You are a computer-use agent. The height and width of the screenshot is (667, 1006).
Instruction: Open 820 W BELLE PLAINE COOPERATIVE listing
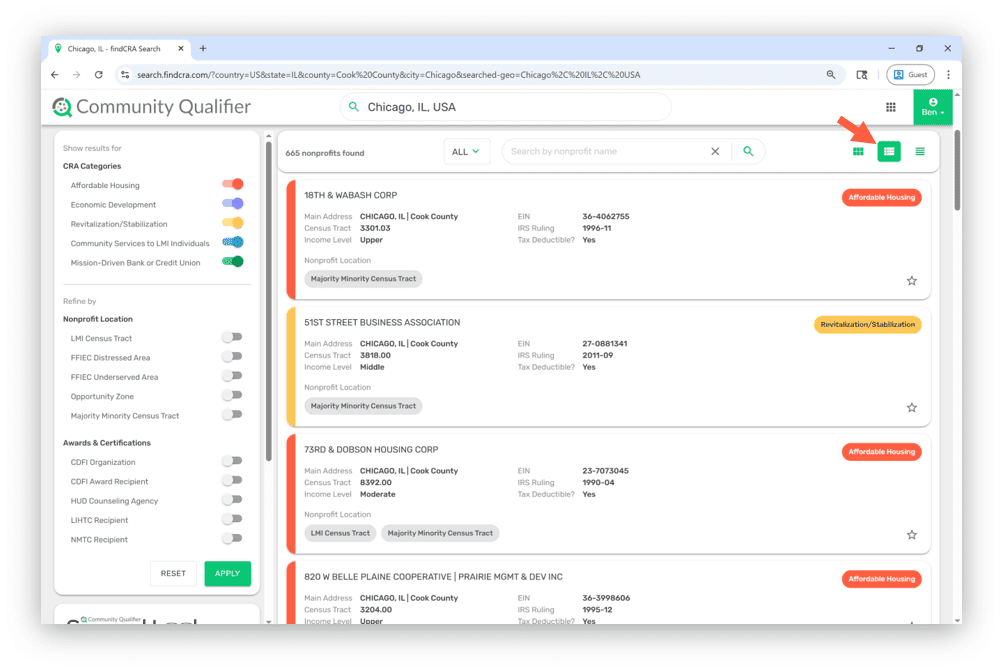tap(433, 577)
